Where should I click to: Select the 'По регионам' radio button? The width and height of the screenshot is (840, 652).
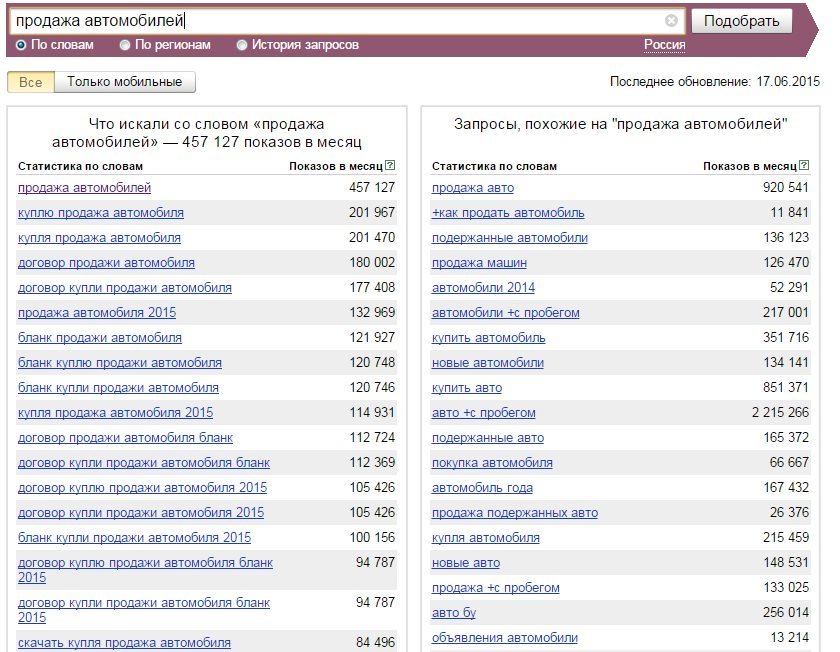click(125, 45)
